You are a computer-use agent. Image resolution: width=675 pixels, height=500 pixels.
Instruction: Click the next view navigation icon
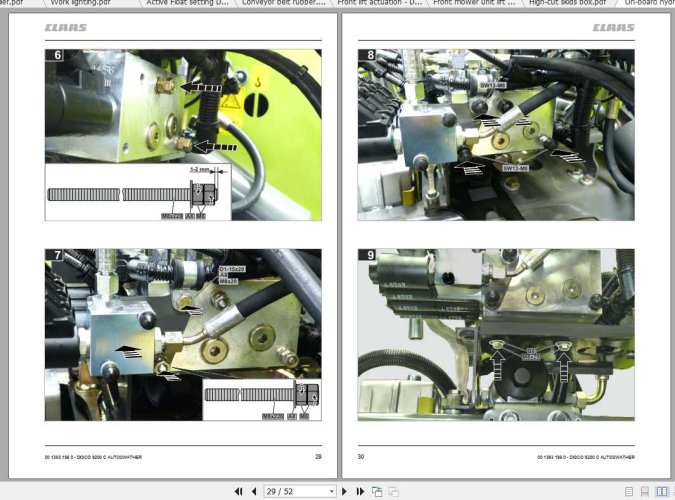click(393, 491)
